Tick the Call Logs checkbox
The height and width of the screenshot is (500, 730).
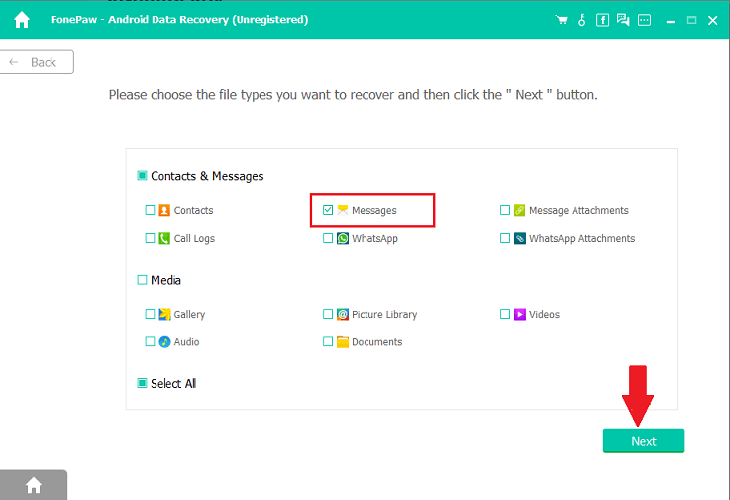point(150,238)
